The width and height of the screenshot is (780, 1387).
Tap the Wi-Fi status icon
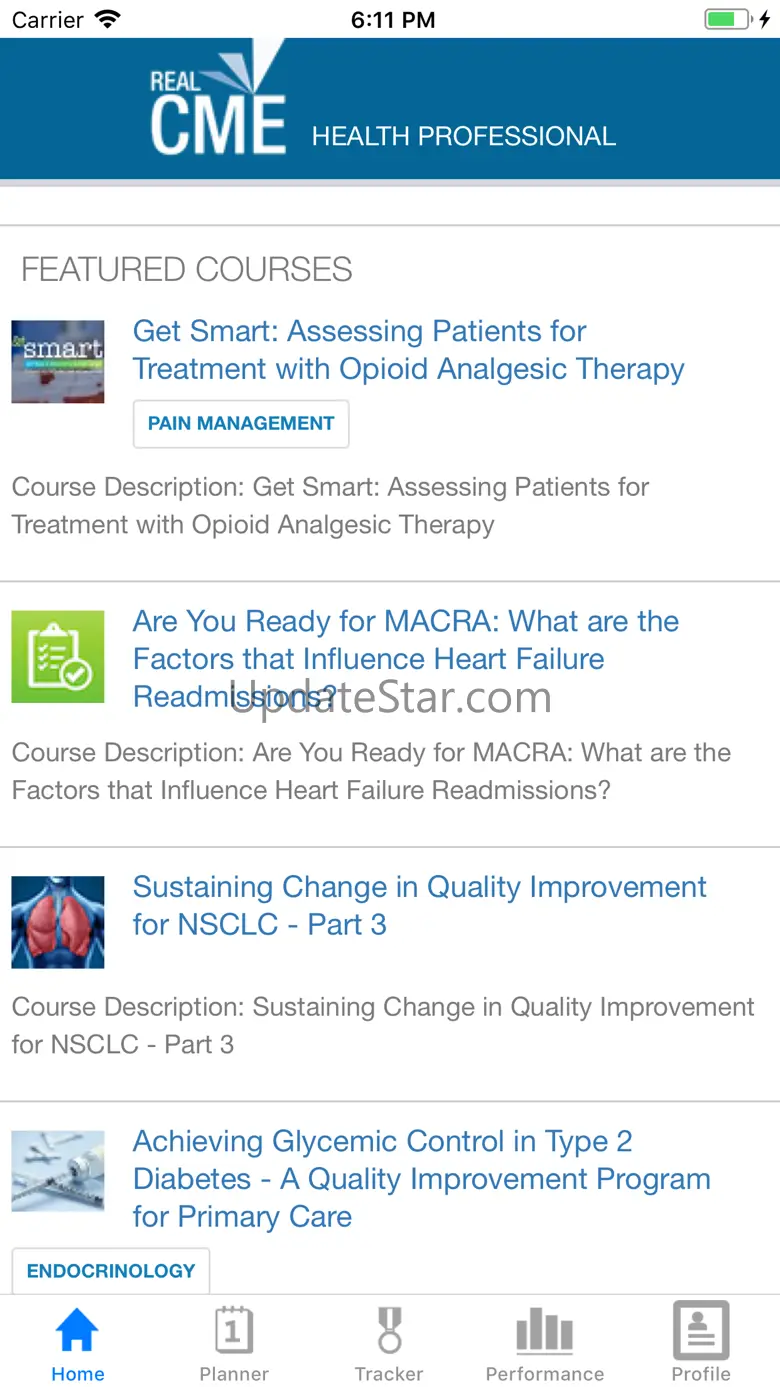[106, 19]
